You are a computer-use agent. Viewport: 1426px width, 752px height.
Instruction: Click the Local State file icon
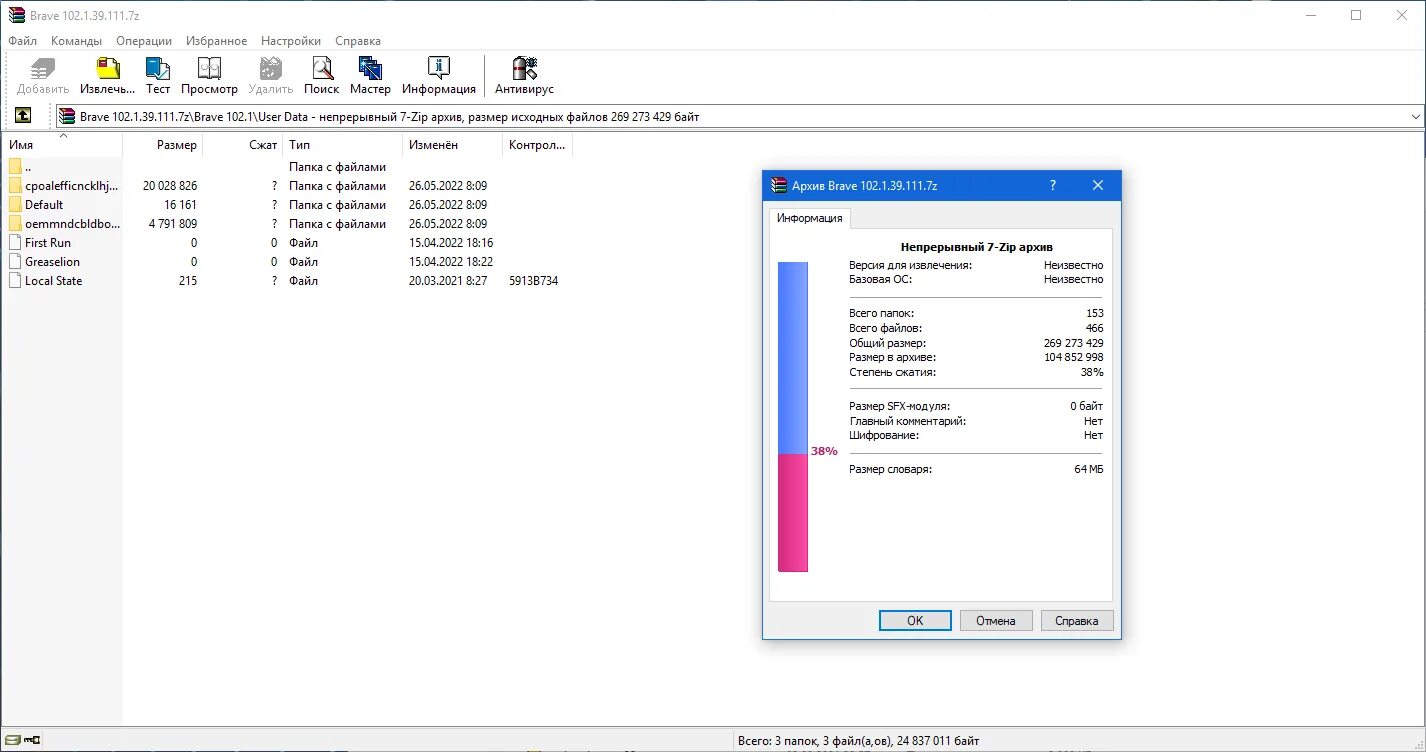tap(15, 281)
